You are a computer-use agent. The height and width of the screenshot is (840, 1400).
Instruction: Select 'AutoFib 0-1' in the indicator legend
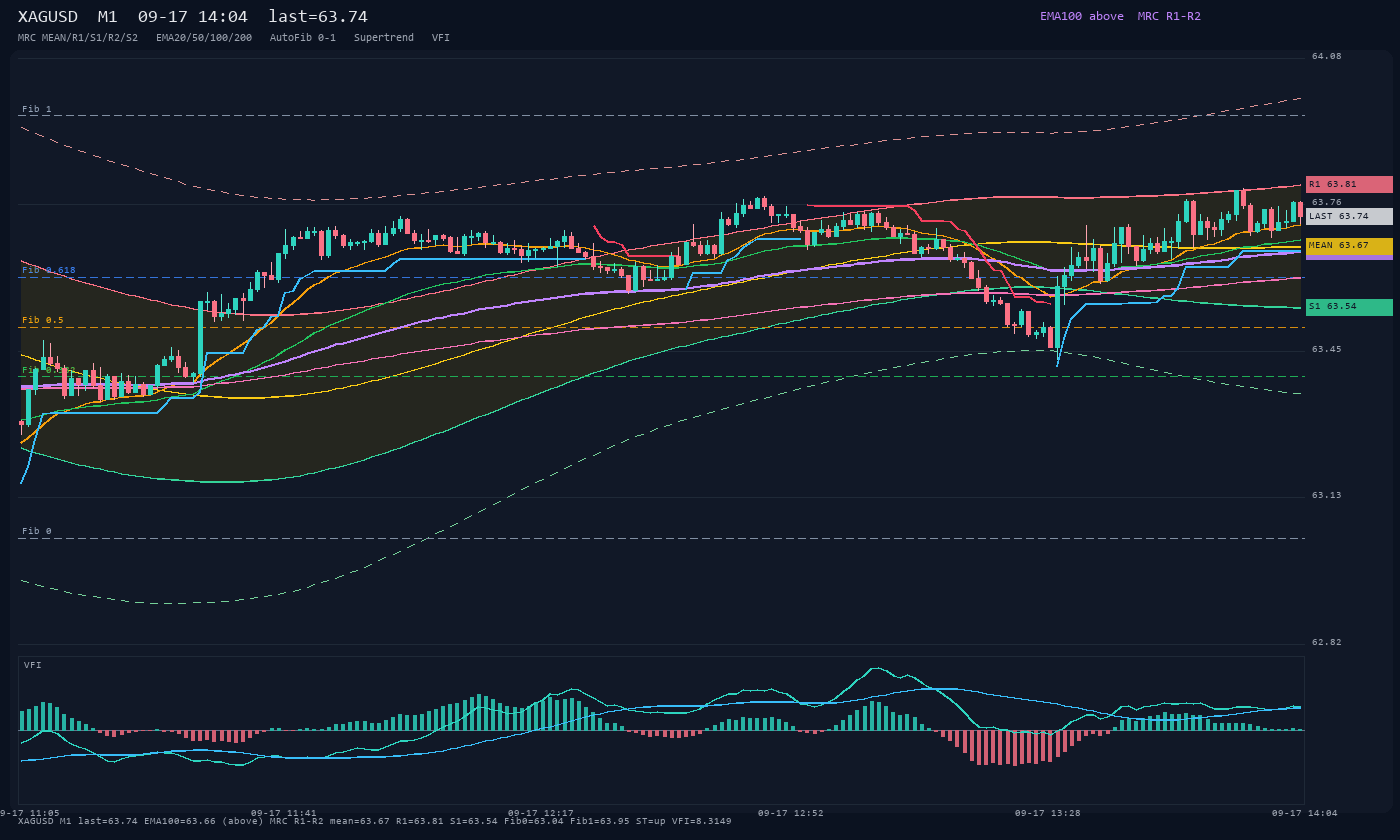pos(303,38)
